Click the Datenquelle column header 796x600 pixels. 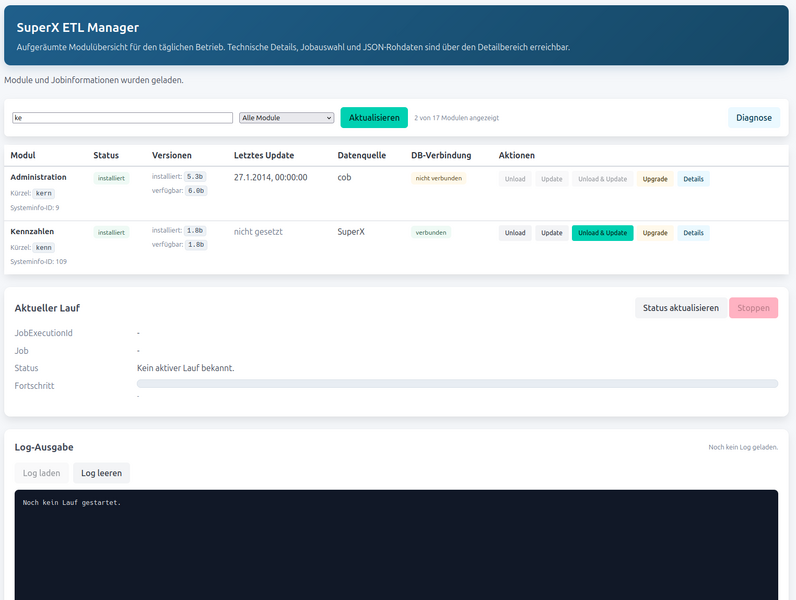click(362, 155)
